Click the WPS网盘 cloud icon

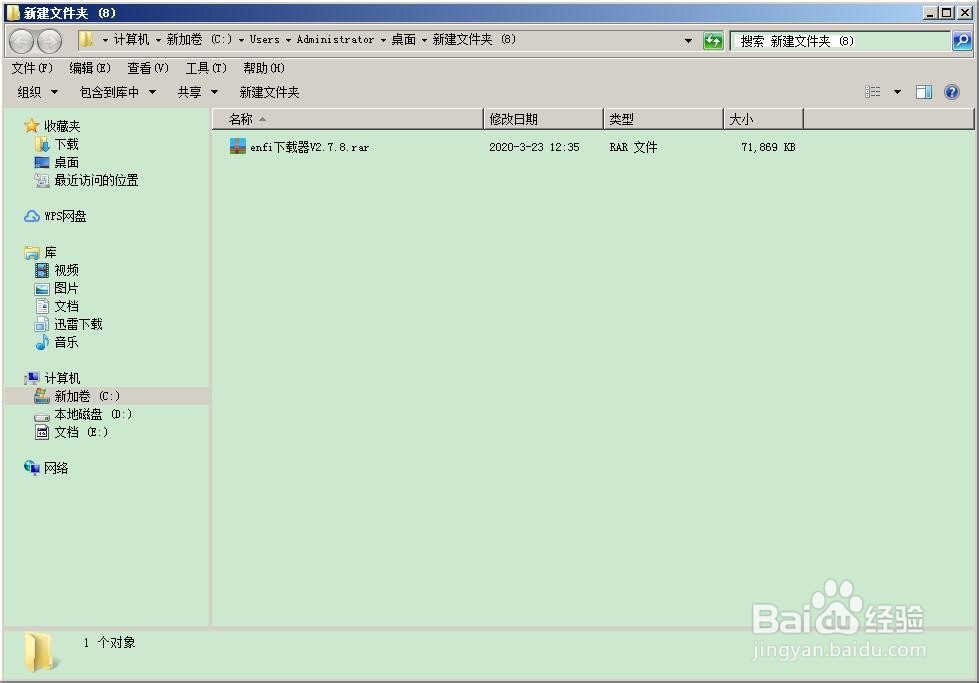point(32,217)
